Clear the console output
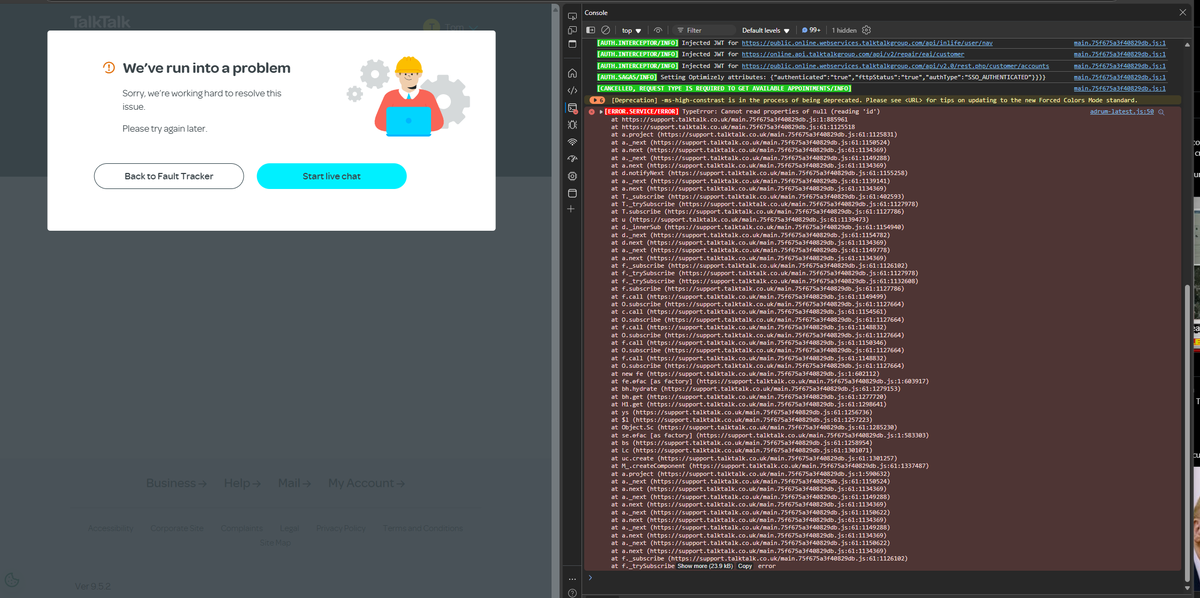1200x598 pixels. pos(605,31)
